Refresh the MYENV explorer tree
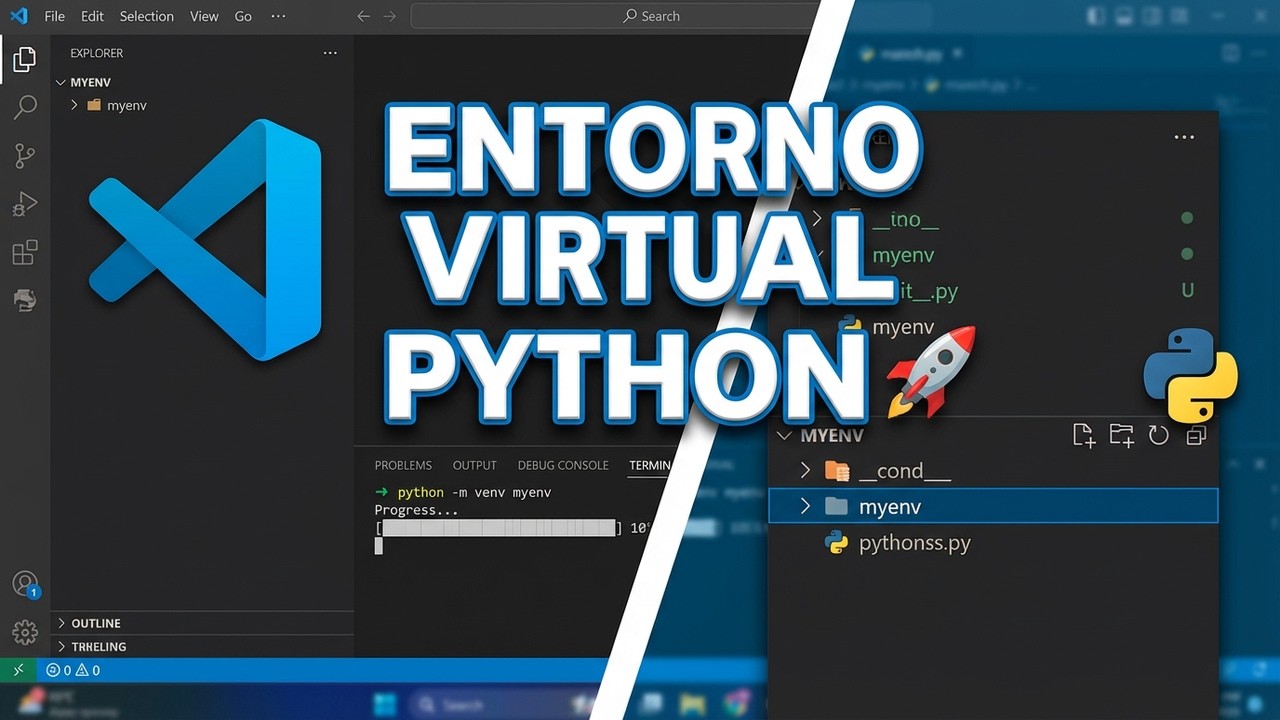 [1159, 435]
